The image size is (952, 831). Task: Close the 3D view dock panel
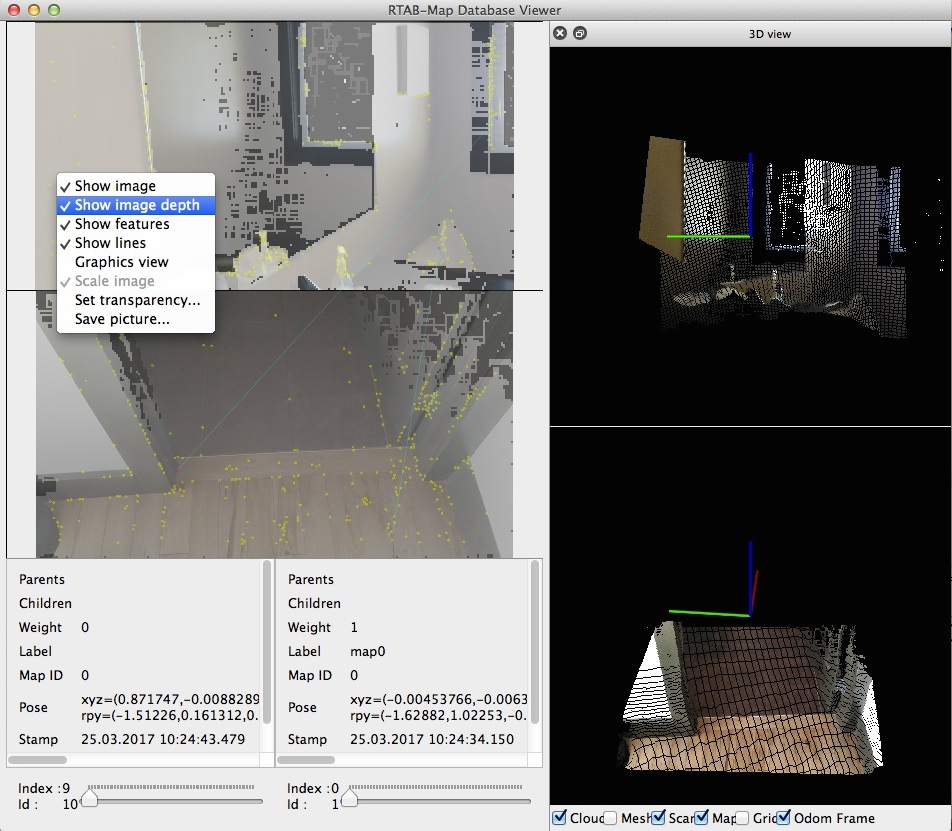560,33
